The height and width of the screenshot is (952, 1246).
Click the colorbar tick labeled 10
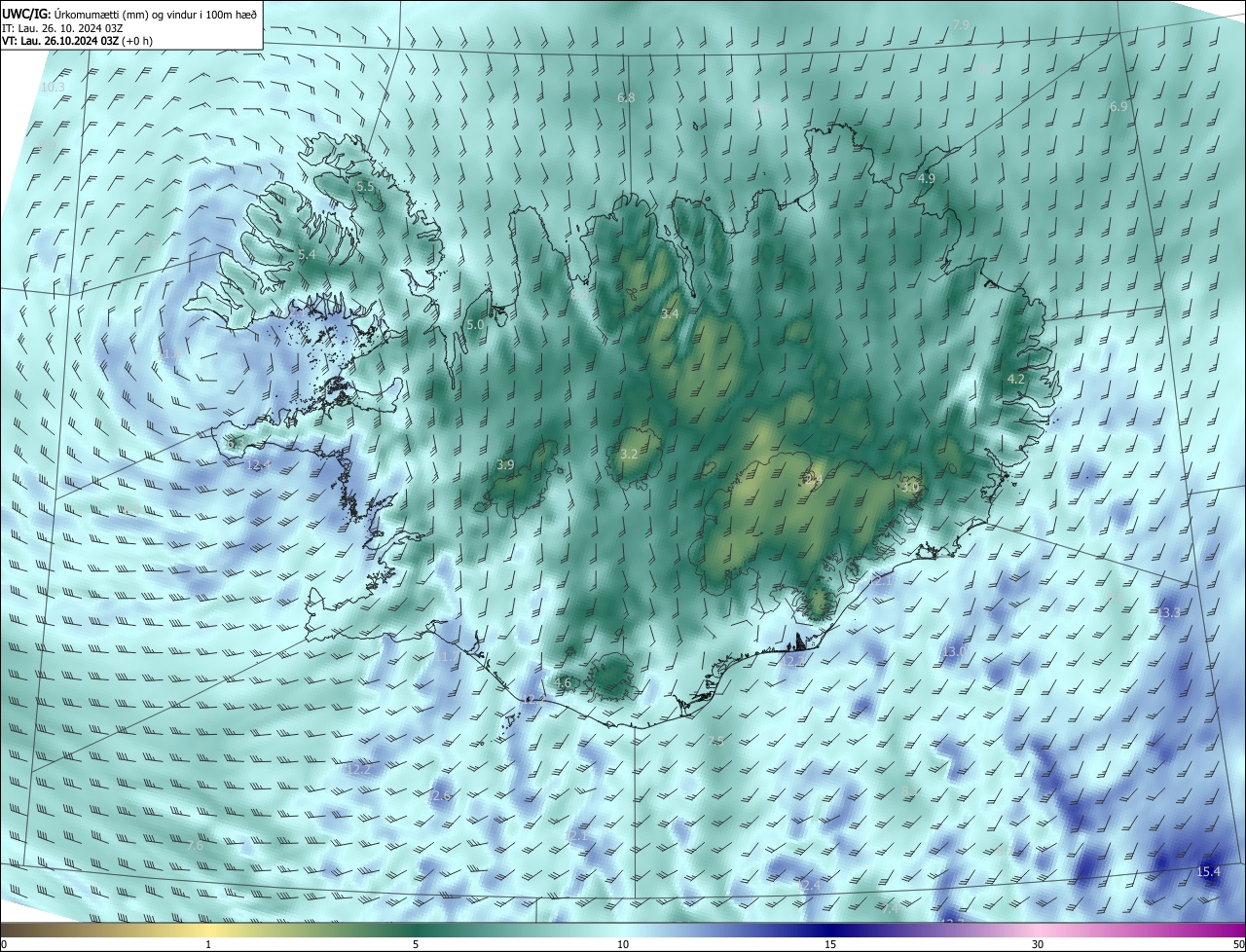point(623,944)
